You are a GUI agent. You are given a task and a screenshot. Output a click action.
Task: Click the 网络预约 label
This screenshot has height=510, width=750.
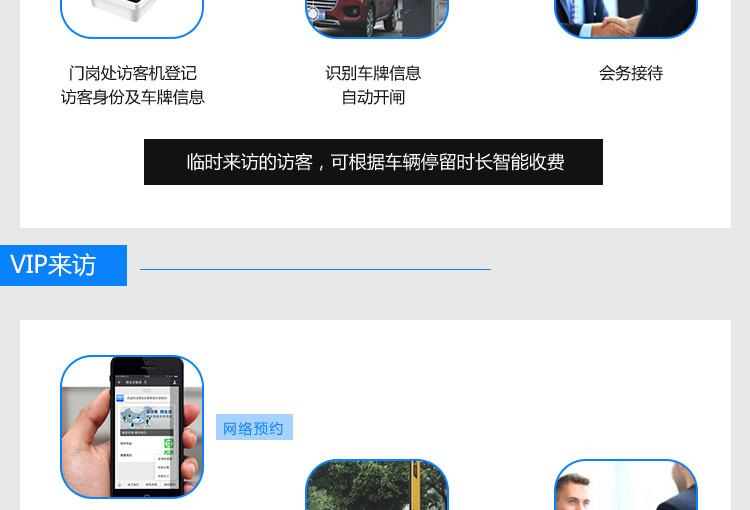pos(254,428)
